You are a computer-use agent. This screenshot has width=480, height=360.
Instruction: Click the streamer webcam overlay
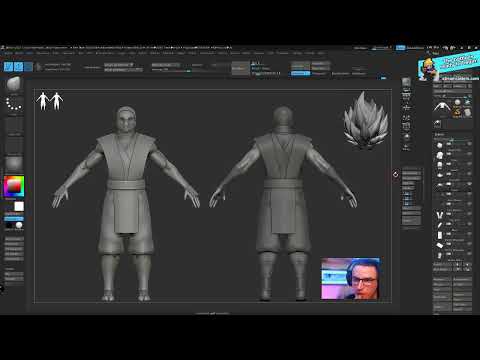[x=350, y=278]
